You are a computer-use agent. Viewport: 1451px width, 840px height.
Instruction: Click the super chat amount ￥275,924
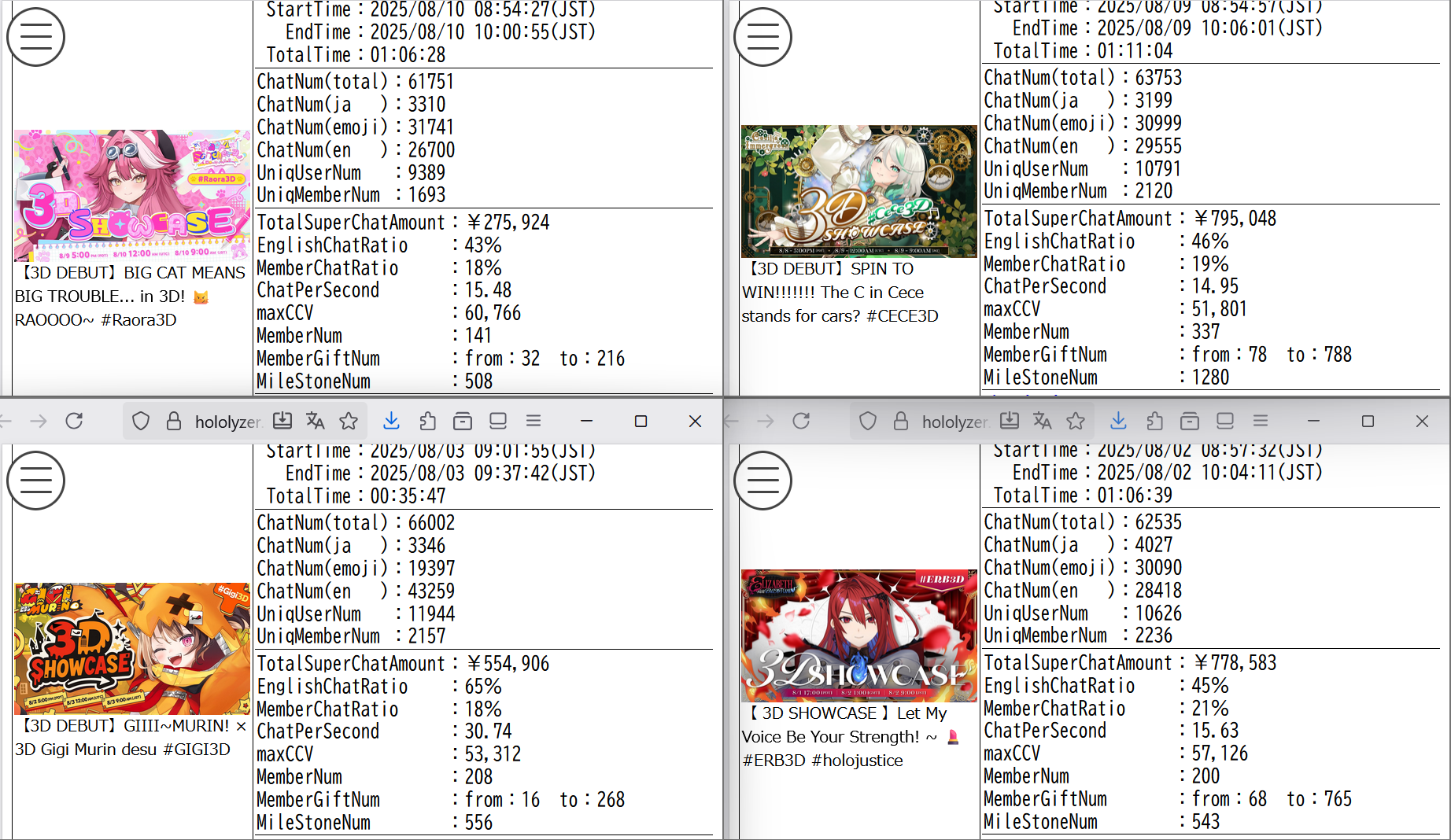[508, 223]
